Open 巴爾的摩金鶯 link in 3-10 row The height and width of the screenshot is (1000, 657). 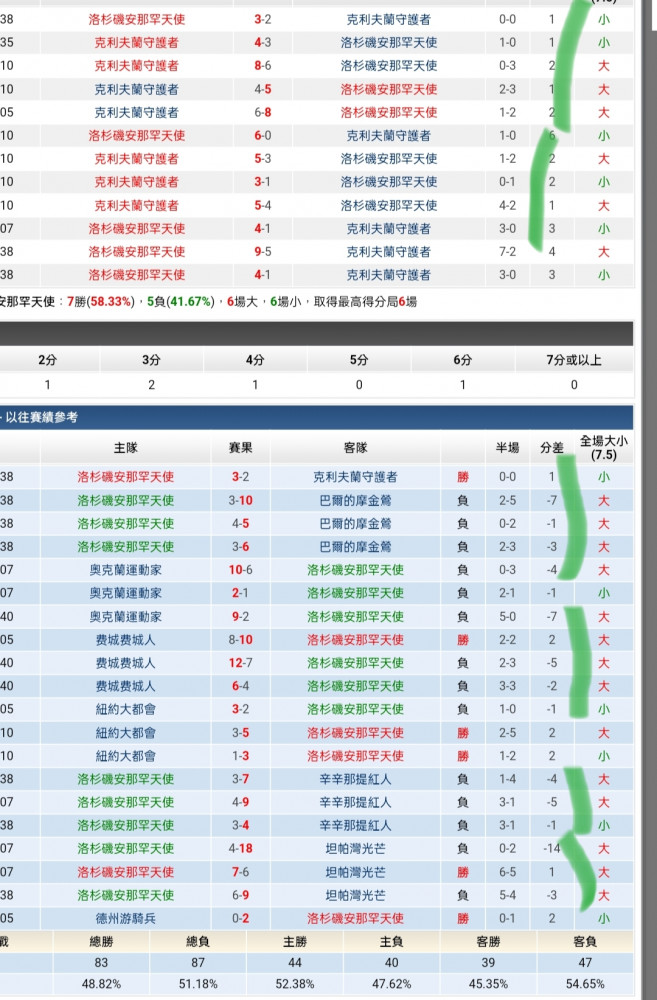tap(355, 500)
